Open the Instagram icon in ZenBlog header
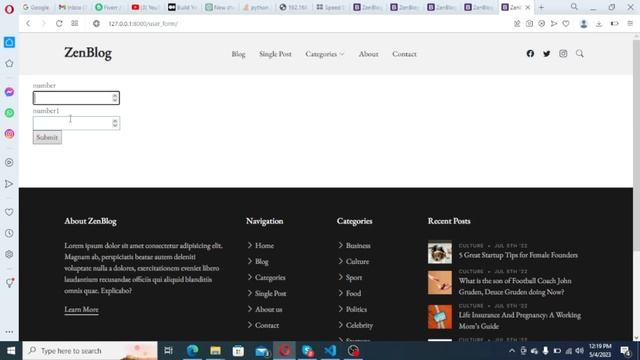The width and height of the screenshot is (640, 360). point(563,53)
